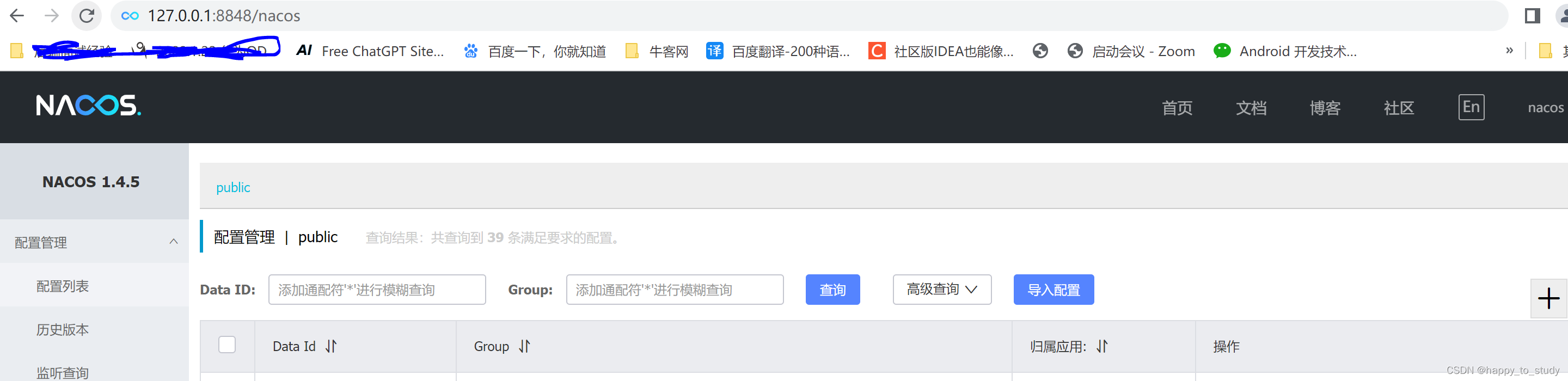Open the 牛客网 bookmark folder
Viewport: 1568px width, 381px height.
[x=657, y=51]
